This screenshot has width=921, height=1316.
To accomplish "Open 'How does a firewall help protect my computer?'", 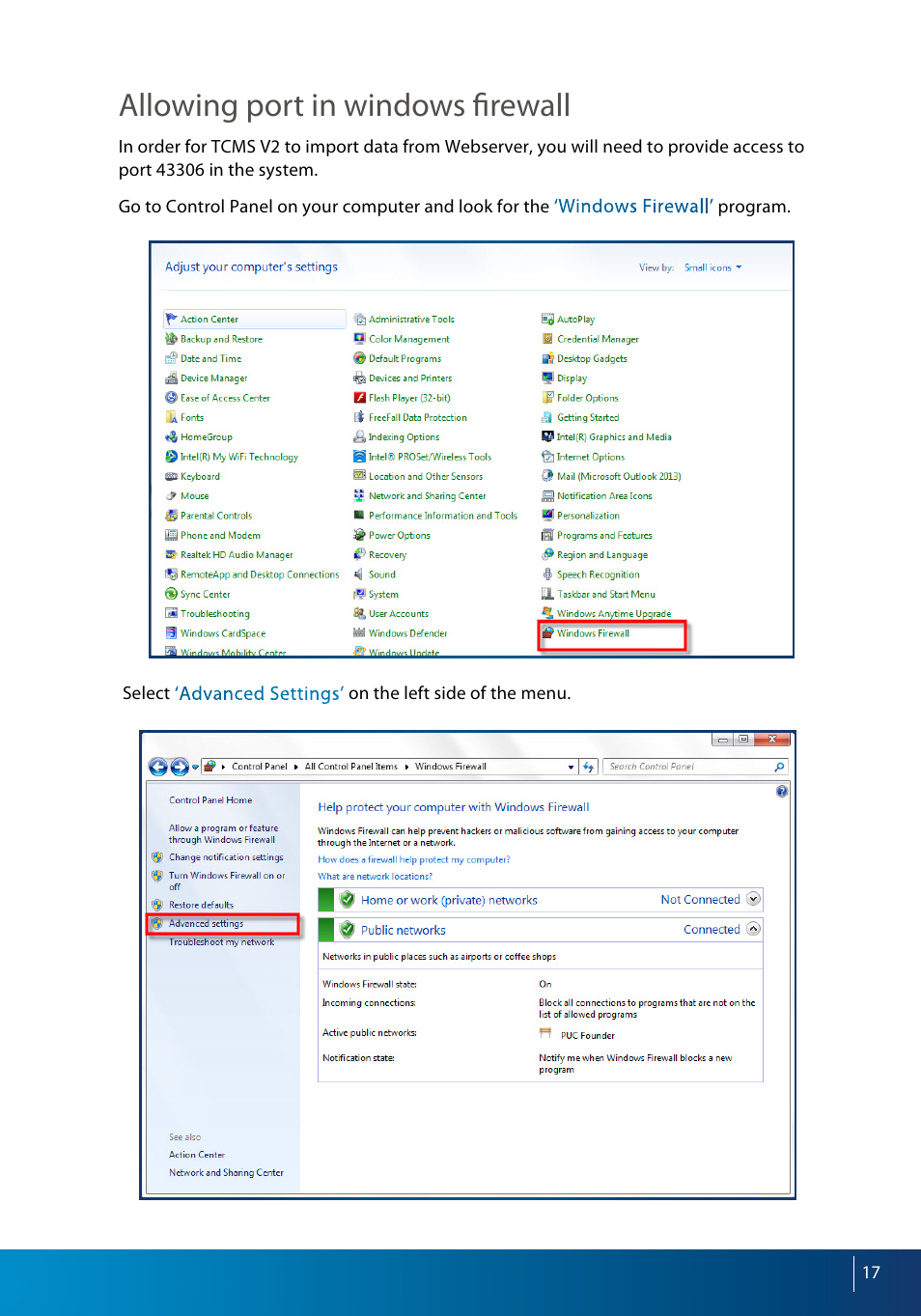I will (414, 859).
